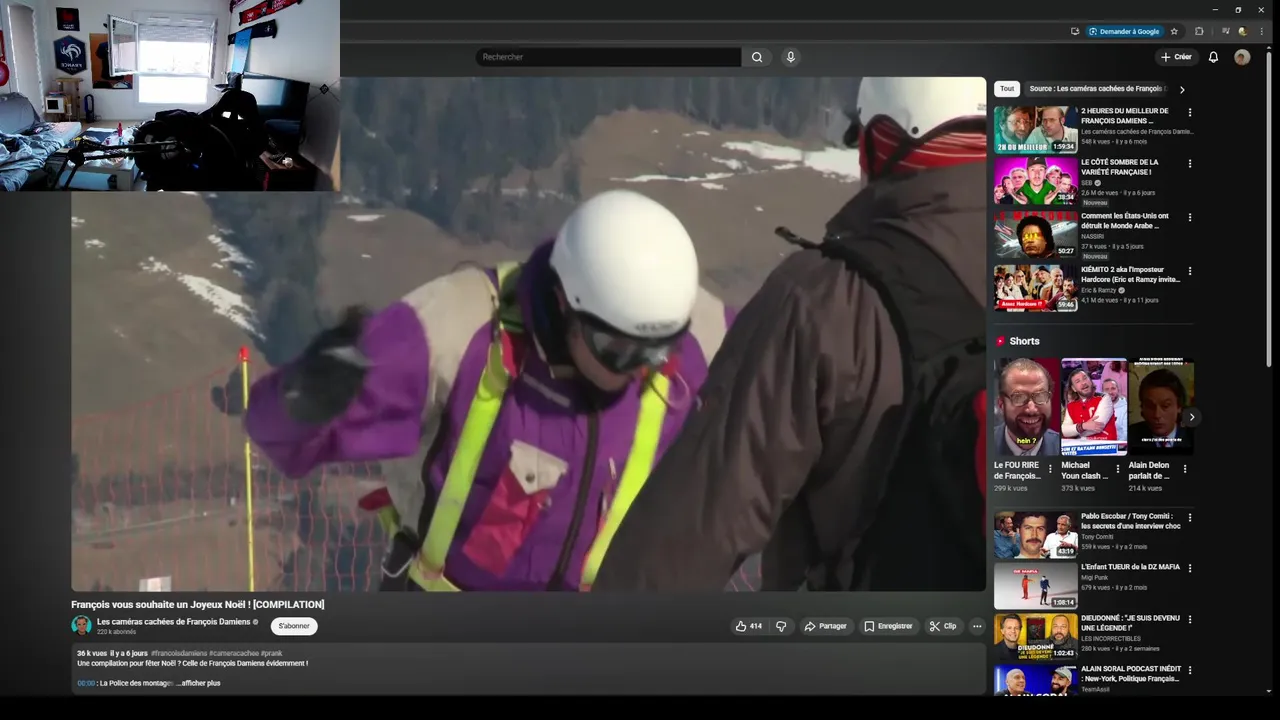The height and width of the screenshot is (720, 1280).
Task: Jump to 00:00 timestamp in description
Action: (86, 683)
